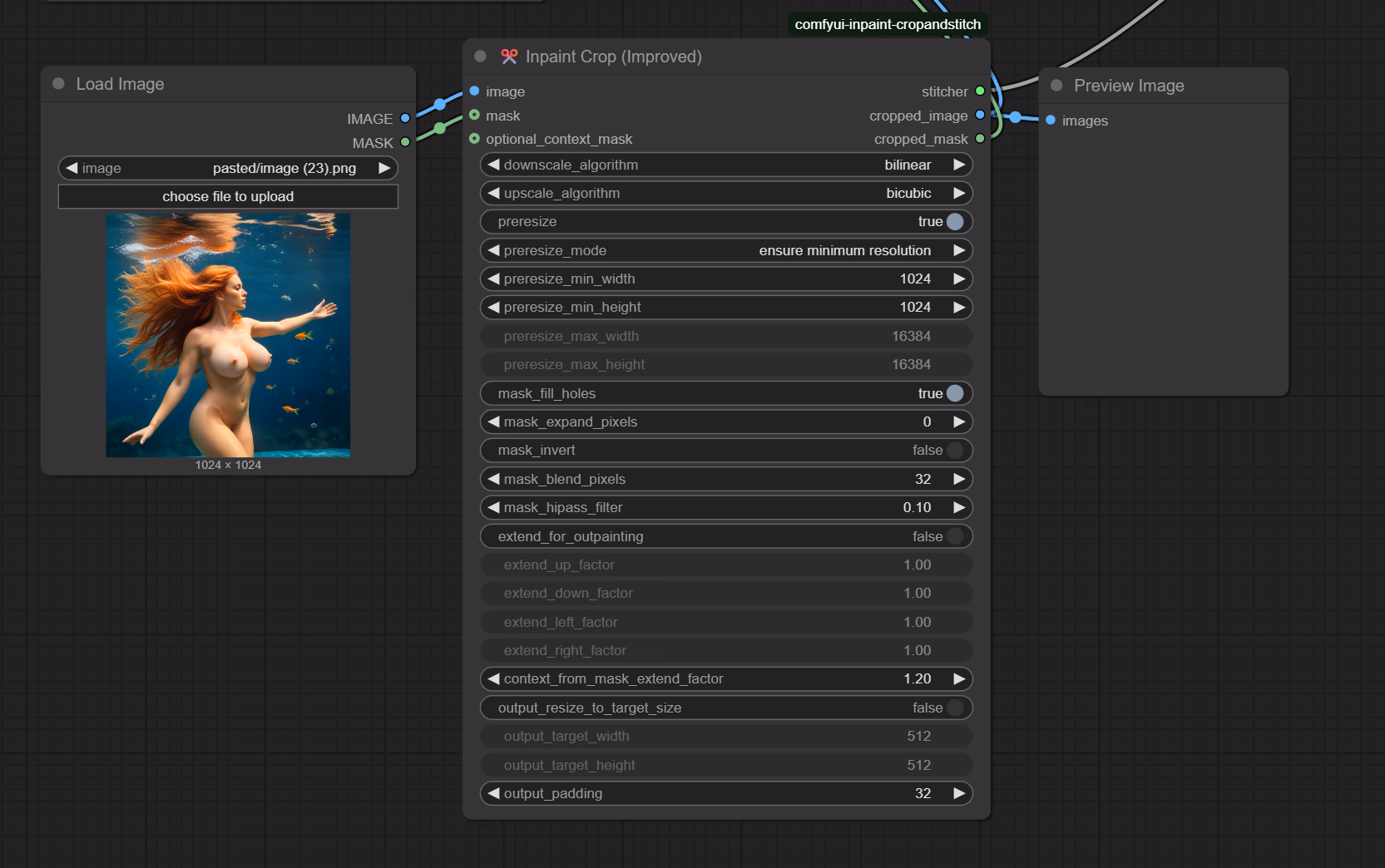Enable extend_for_outpainting

point(955,536)
